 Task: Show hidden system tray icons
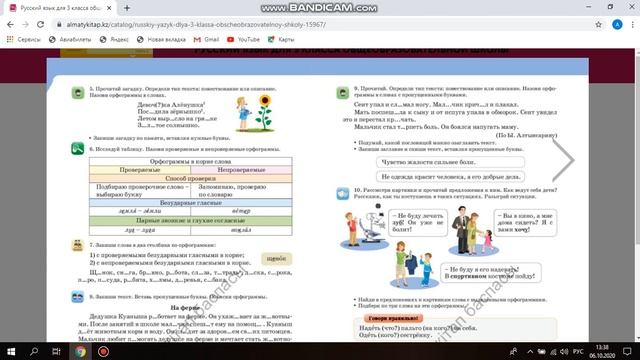(x=530, y=351)
